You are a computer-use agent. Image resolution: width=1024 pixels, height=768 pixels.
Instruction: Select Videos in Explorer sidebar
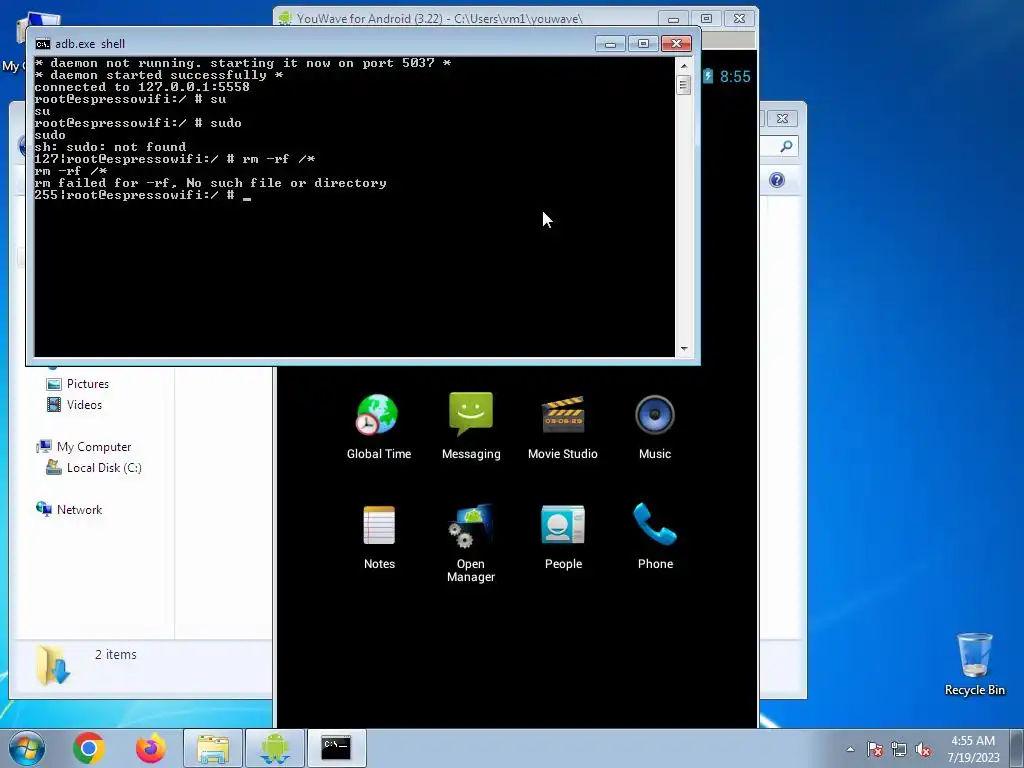pyautogui.click(x=84, y=405)
